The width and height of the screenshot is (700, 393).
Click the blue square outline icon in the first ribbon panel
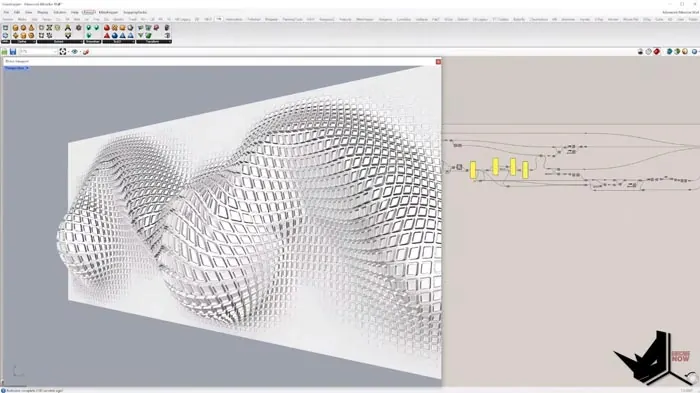[x=5, y=28]
